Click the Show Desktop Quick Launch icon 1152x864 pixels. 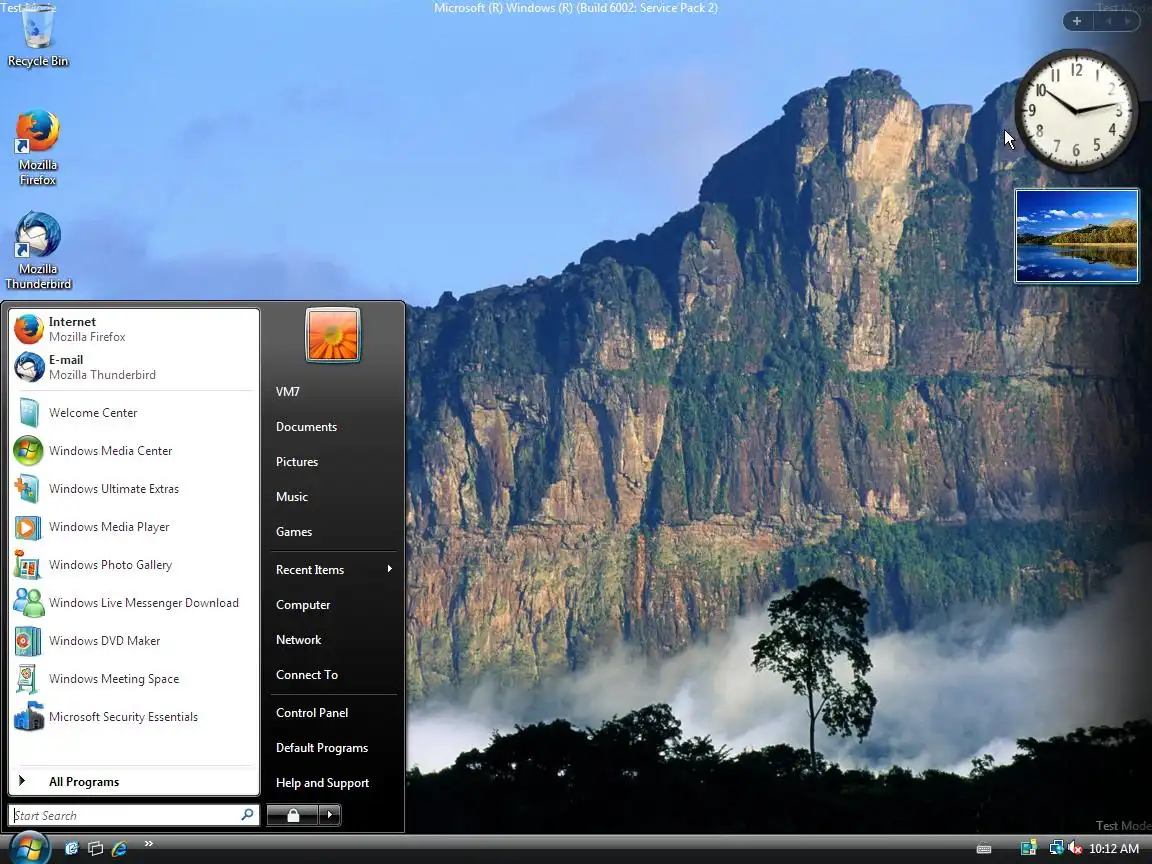[72, 849]
